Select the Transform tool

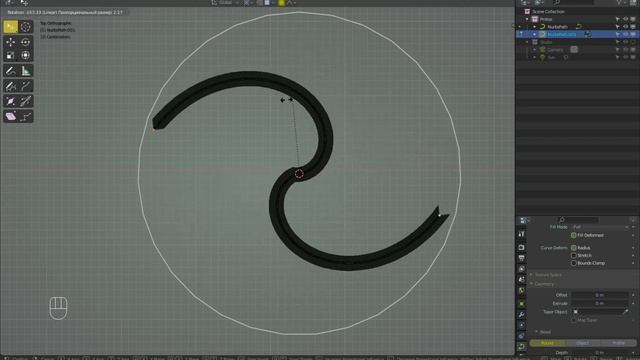[26, 55]
